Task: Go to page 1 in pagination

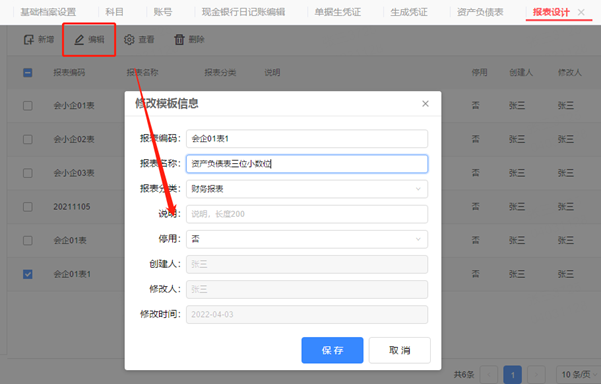Action: pyautogui.click(x=513, y=374)
